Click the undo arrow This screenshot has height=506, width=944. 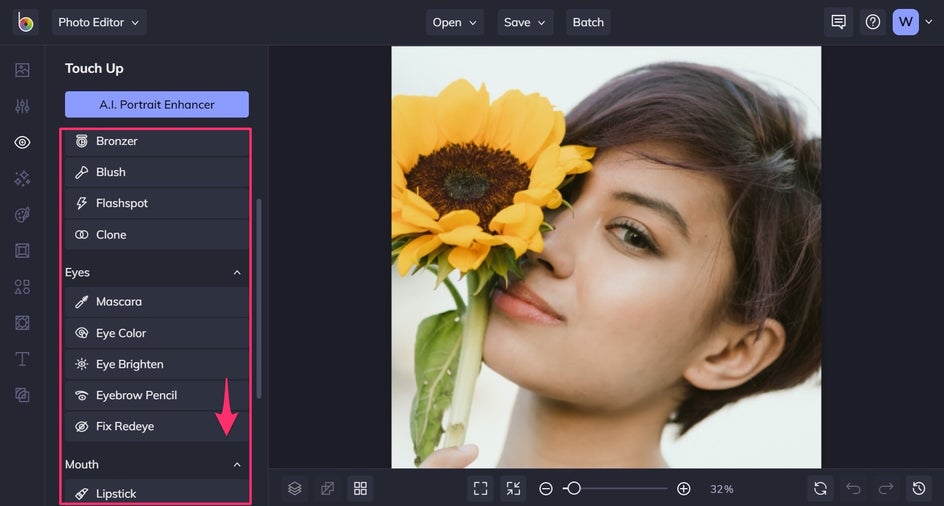click(x=853, y=489)
